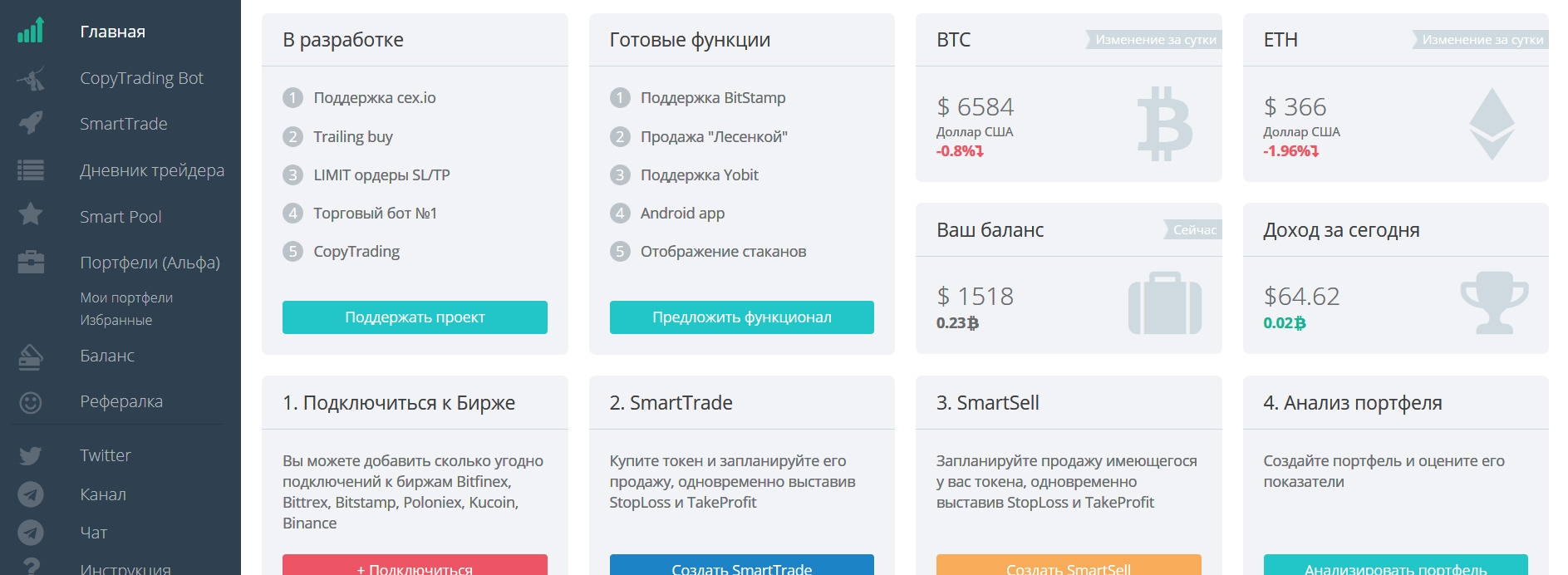Open the Чат link in sidebar
Screen dimensions: 1568x575
click(93, 533)
